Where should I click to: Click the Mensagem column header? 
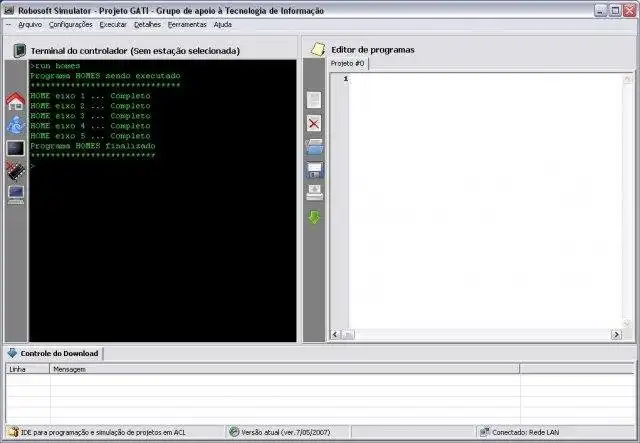(x=284, y=369)
